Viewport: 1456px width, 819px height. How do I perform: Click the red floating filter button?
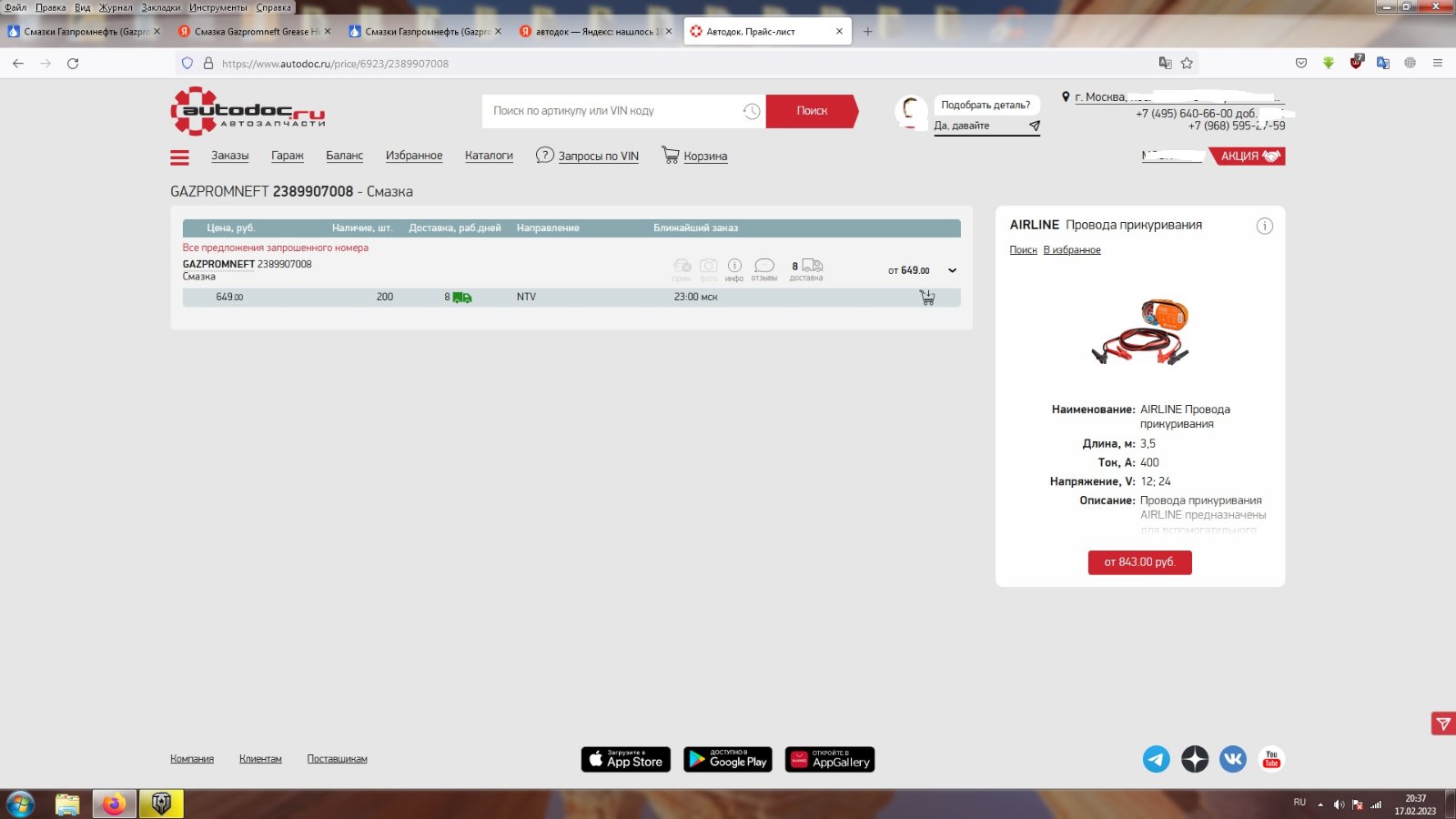click(1443, 723)
